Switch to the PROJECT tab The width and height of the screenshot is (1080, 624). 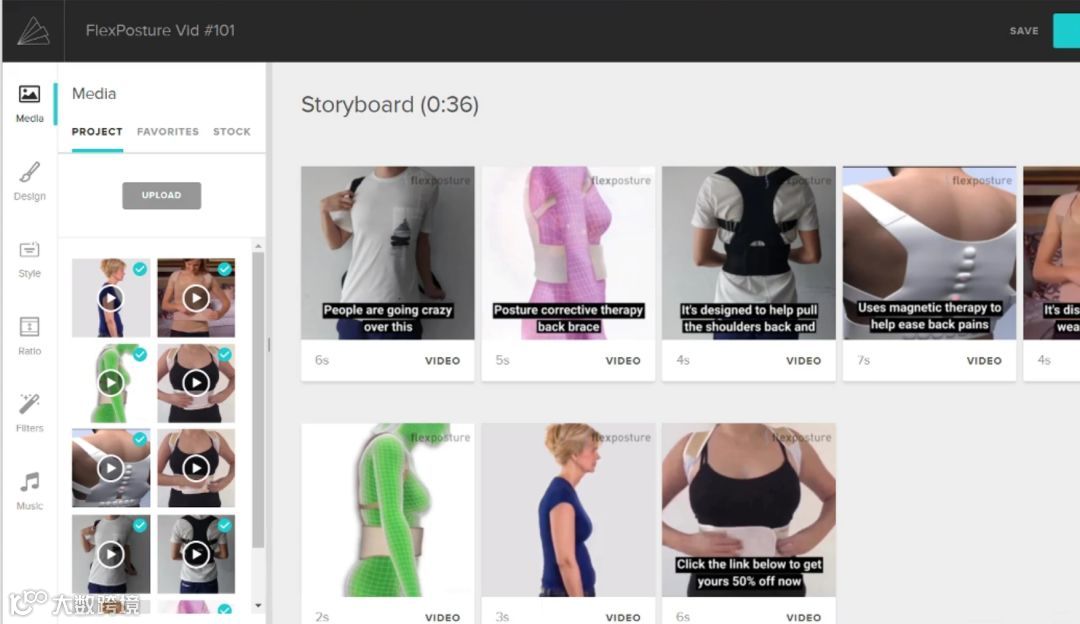point(97,132)
